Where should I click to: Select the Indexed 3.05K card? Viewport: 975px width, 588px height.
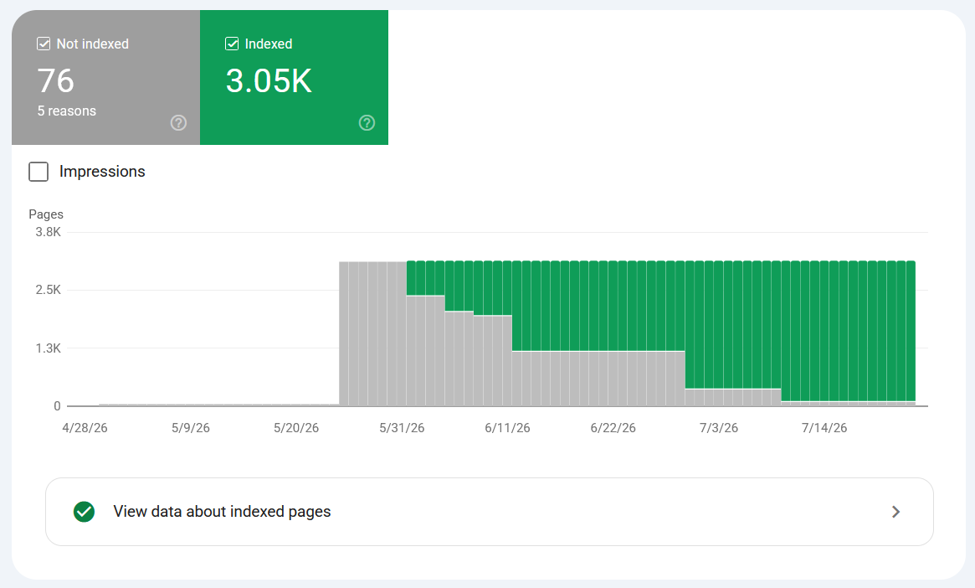click(294, 78)
